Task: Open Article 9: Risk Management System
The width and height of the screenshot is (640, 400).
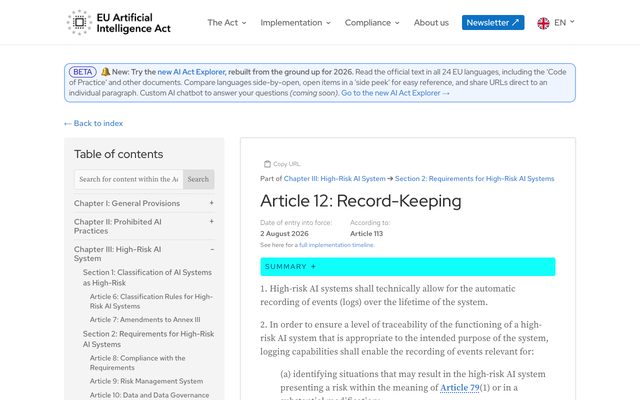Action: coord(147,381)
